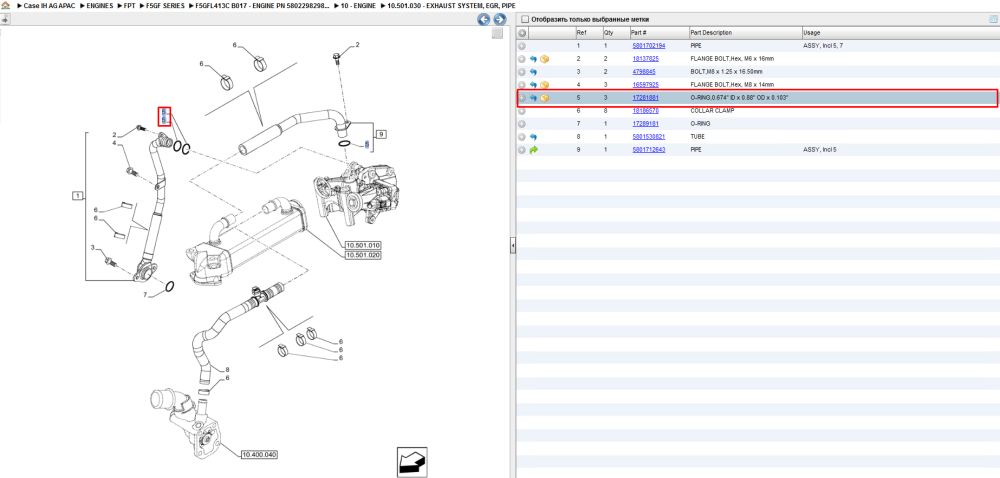Click the circle icon in PIPE 5801702194 row
The width and height of the screenshot is (1000, 478).
coord(522,46)
